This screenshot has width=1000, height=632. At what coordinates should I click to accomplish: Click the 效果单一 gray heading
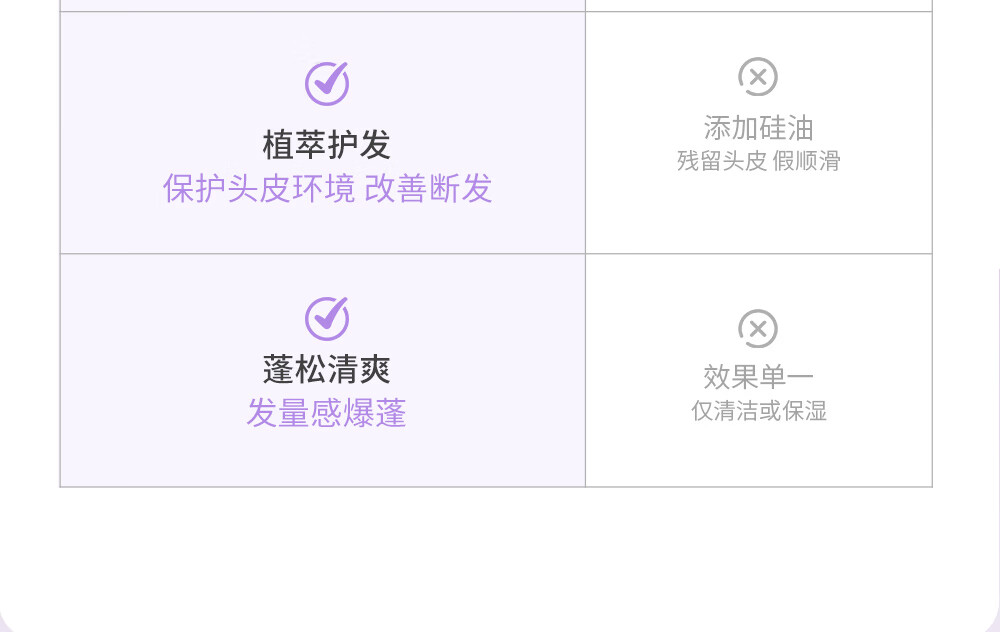coord(758,377)
